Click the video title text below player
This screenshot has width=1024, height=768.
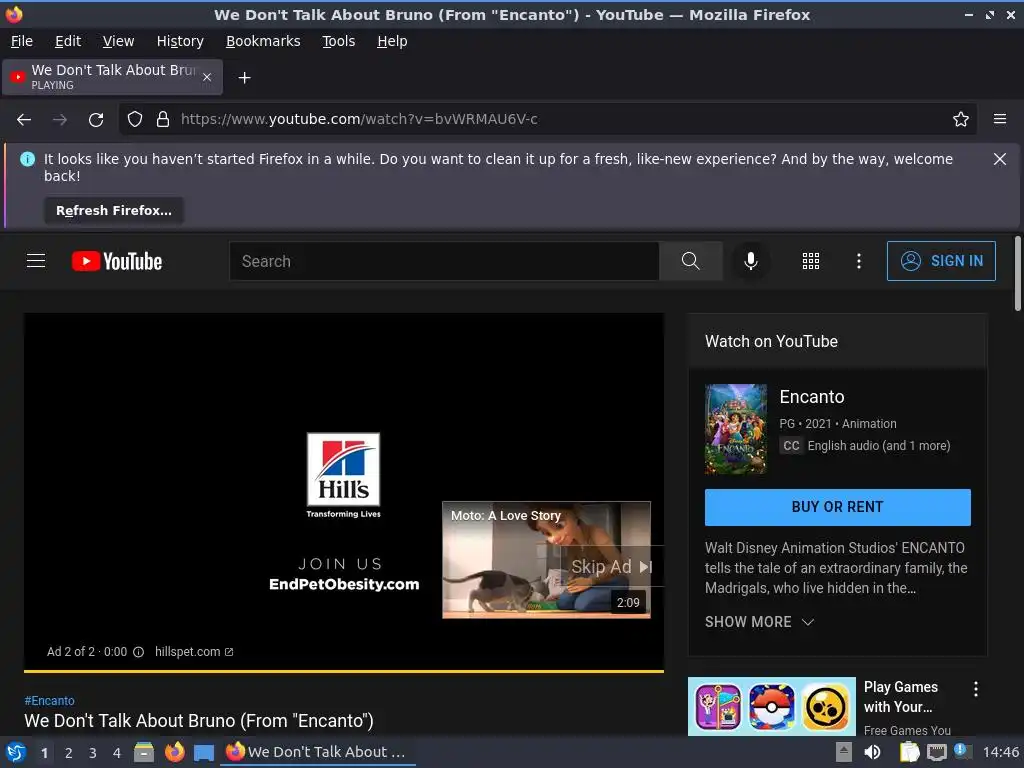pos(199,721)
